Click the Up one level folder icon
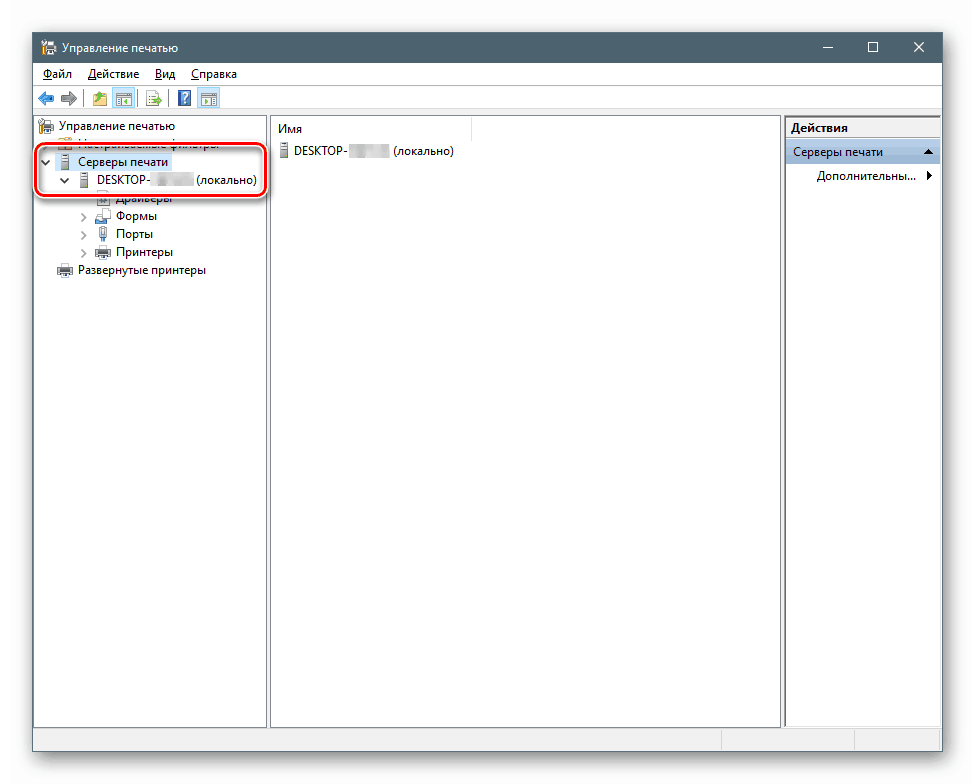Screen dimensions: 975x784 [99, 98]
